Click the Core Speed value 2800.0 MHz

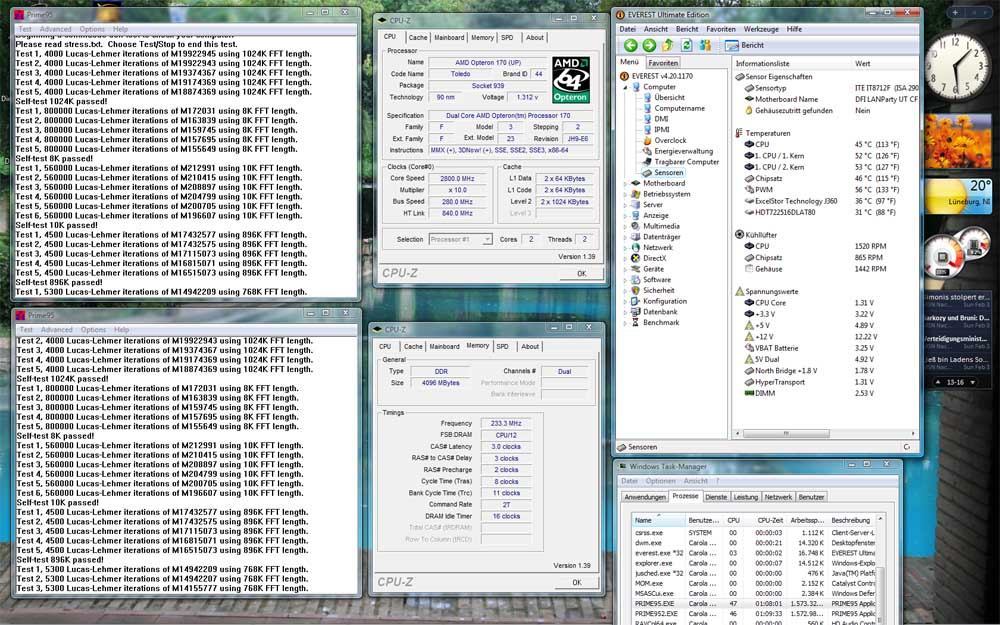point(457,179)
